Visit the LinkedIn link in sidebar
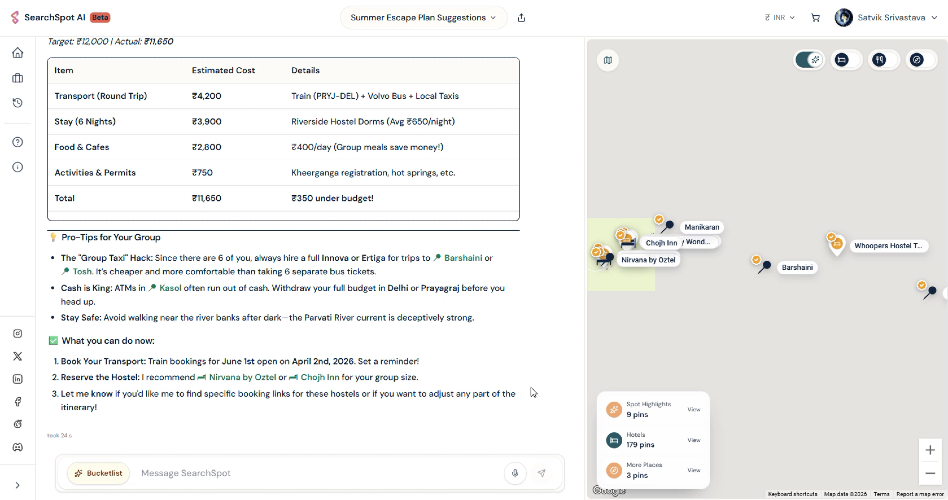 (x=18, y=379)
